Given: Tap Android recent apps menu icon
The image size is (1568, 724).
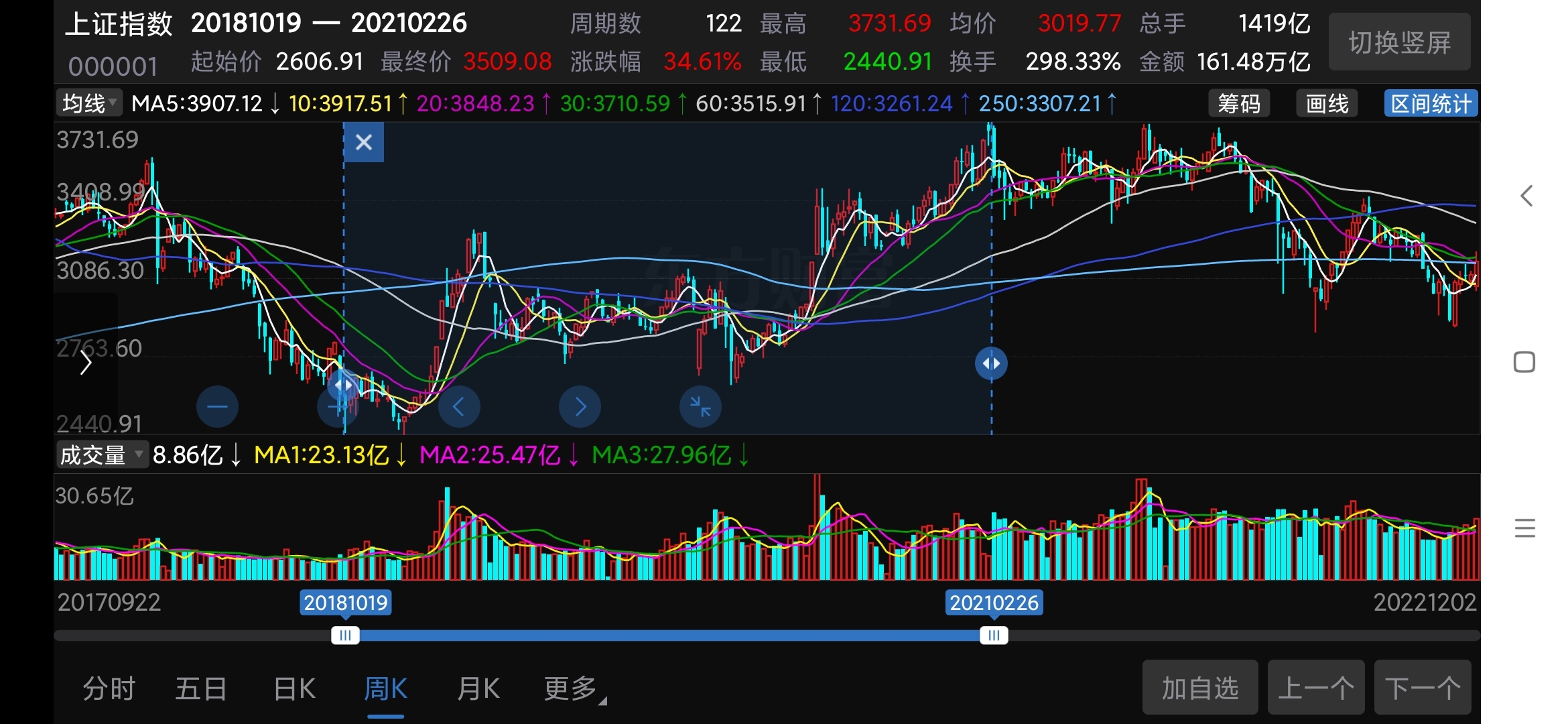Looking at the screenshot, I should coord(1524,528).
